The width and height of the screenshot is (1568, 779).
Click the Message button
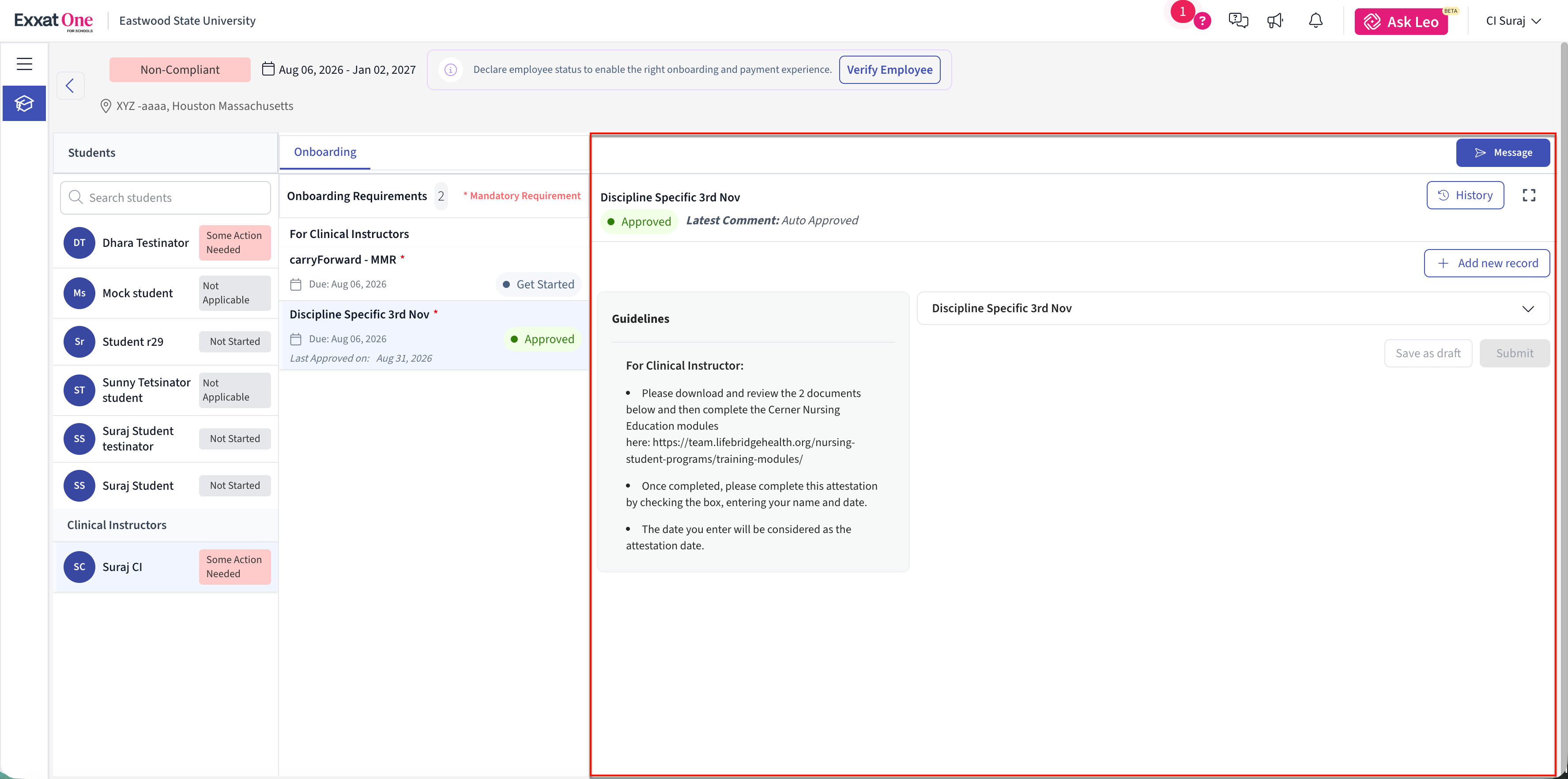(x=1502, y=153)
